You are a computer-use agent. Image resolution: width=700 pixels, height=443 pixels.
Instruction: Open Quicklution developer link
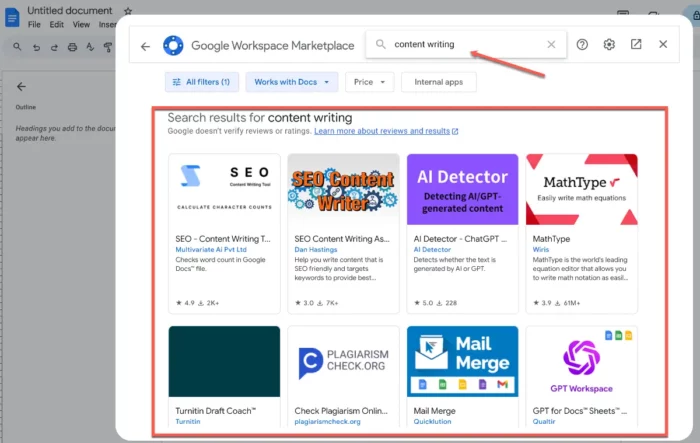[x=432, y=422]
